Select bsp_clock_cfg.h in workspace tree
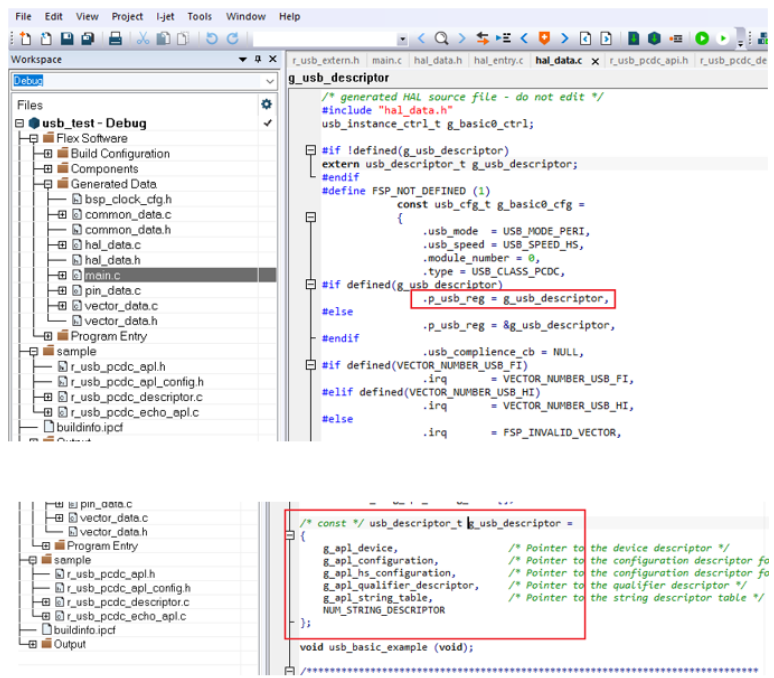 pos(128,199)
